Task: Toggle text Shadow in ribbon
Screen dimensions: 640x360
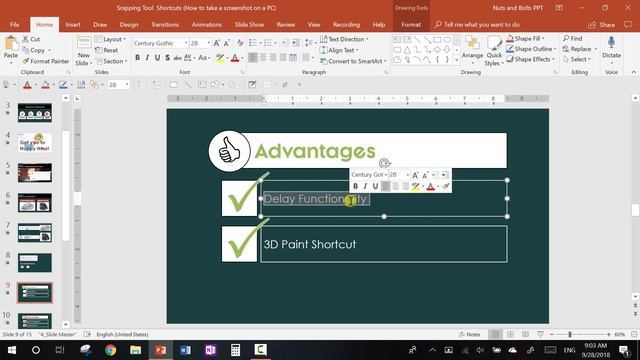Action: 167,58
